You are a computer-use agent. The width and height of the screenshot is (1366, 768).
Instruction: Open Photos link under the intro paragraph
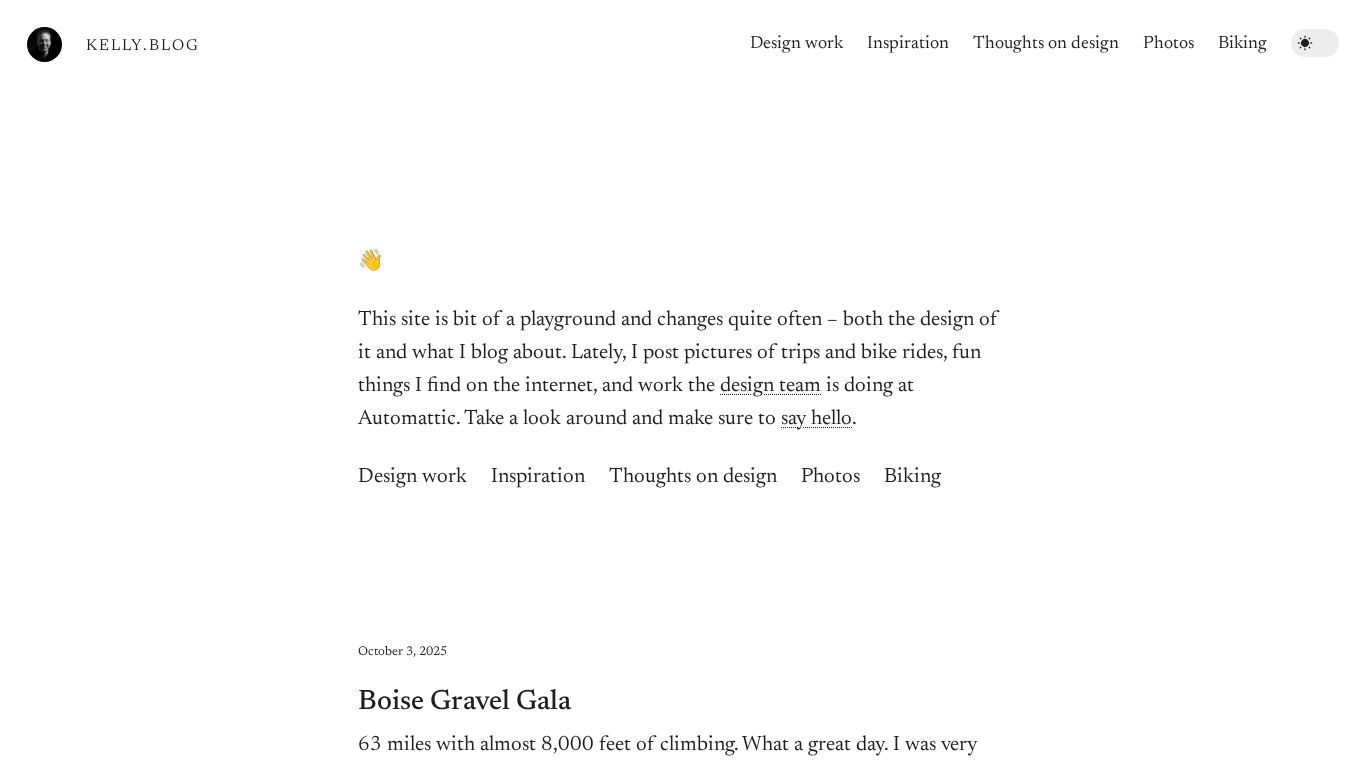[830, 477]
